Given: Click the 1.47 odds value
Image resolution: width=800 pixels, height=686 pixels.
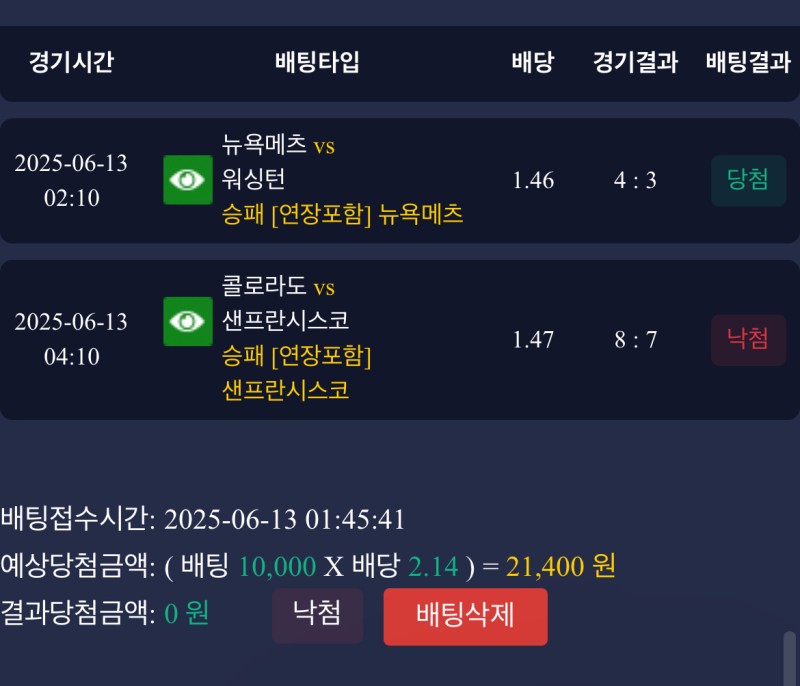Looking at the screenshot, I should 533,340.
